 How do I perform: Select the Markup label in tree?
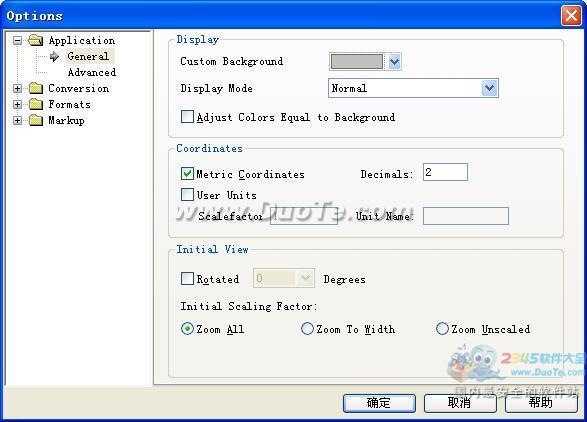pyautogui.click(x=66, y=121)
